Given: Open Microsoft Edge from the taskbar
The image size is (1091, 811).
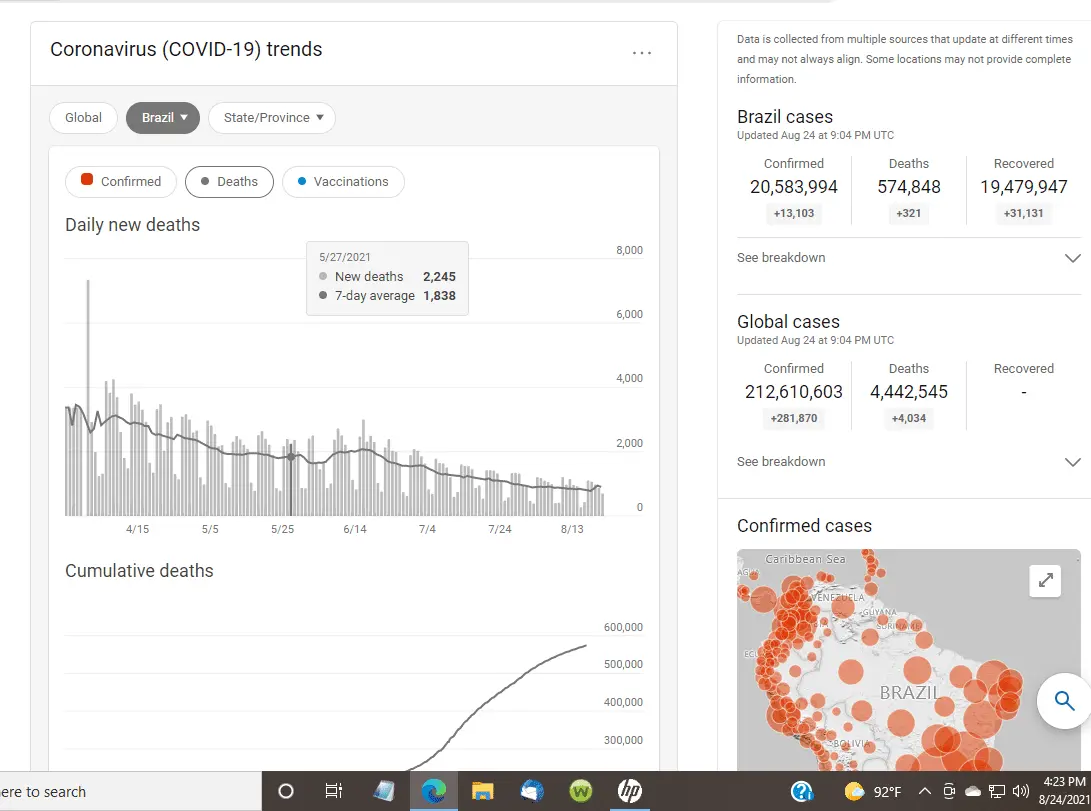Looking at the screenshot, I should click(433, 791).
